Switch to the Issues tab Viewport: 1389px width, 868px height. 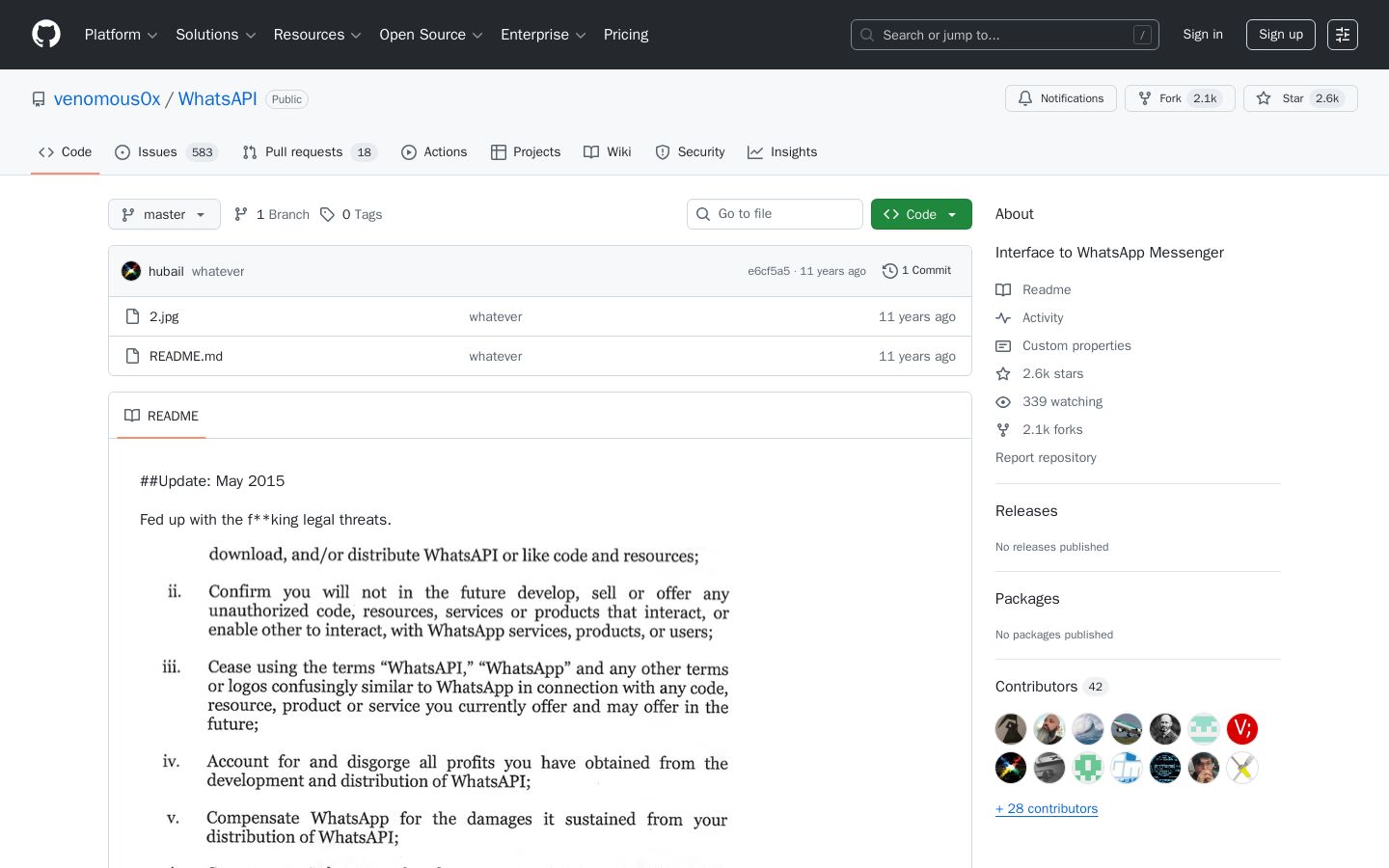click(x=167, y=152)
